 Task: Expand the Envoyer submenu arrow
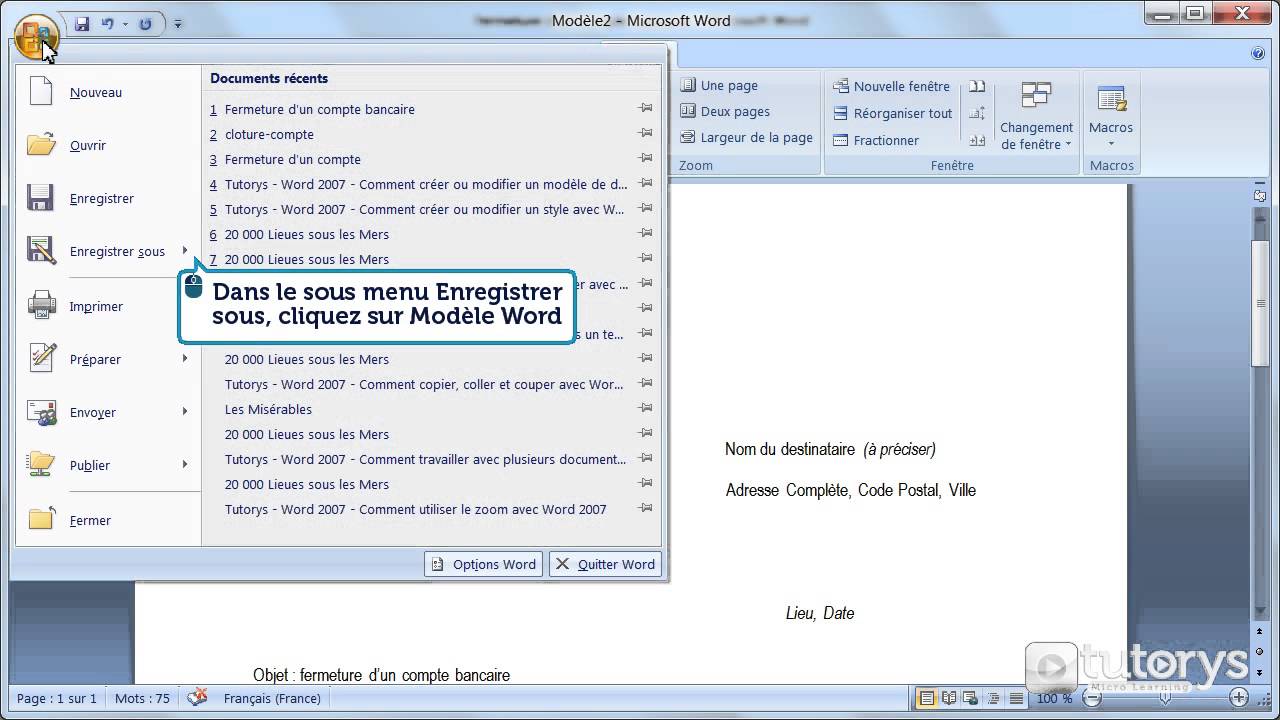pos(185,412)
